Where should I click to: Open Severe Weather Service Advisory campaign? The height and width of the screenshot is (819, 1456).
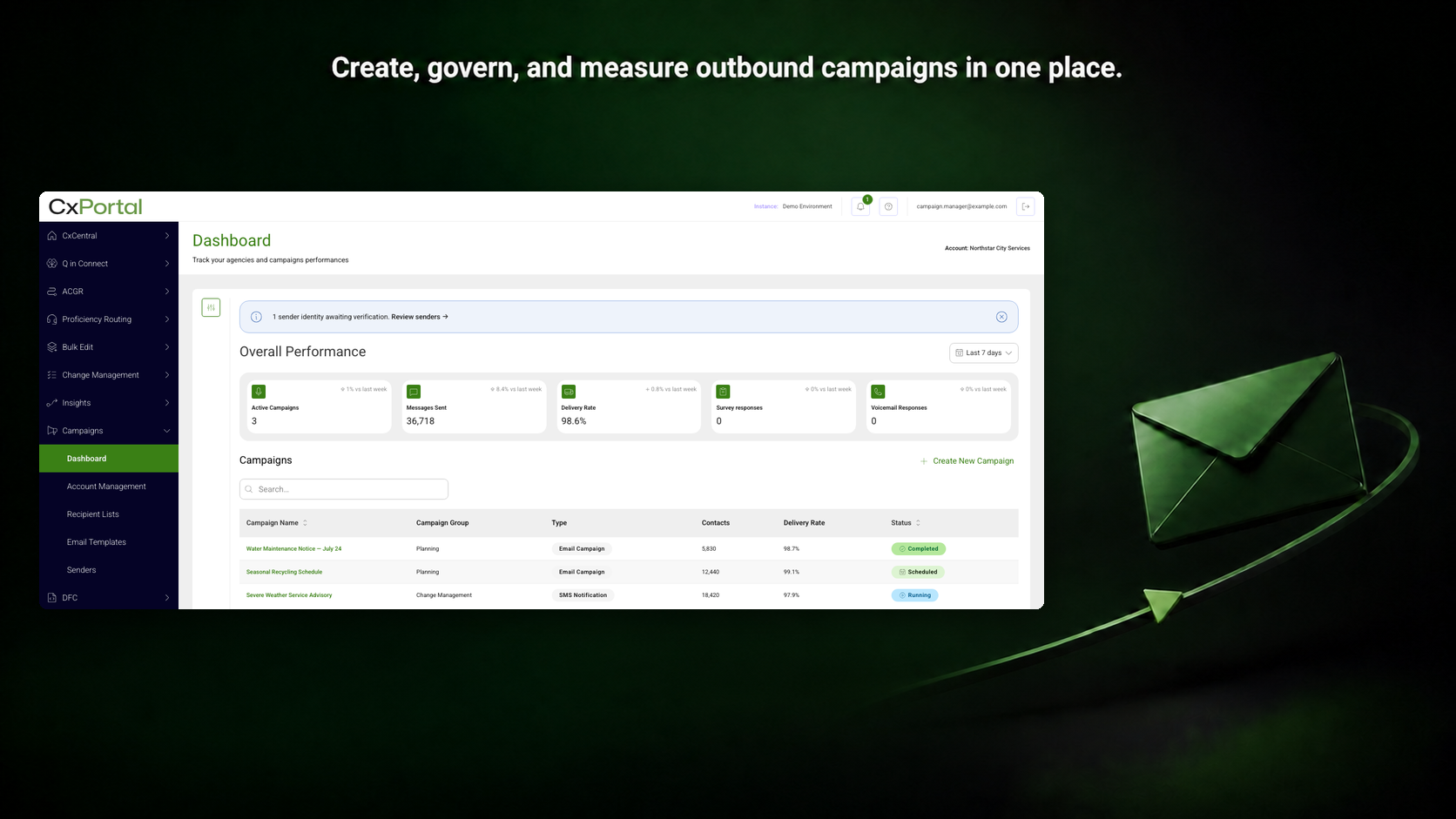coord(289,595)
